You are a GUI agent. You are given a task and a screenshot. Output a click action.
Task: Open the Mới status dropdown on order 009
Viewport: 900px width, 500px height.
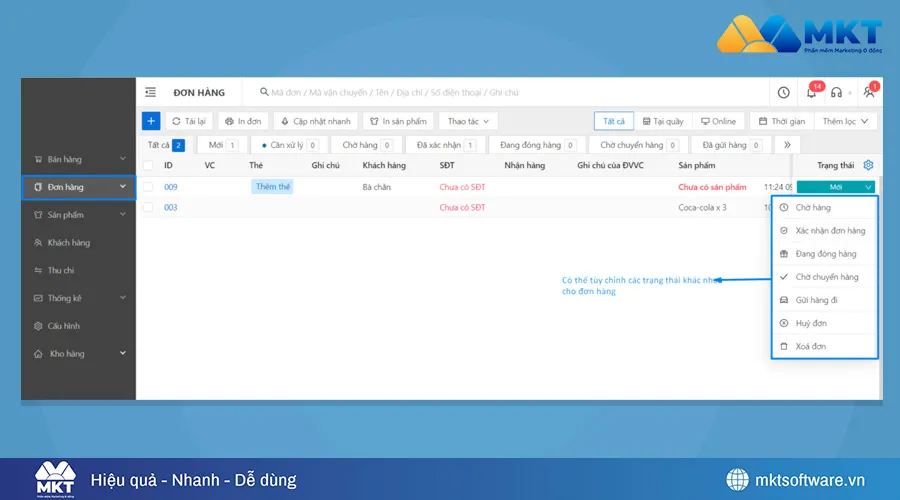tap(836, 187)
